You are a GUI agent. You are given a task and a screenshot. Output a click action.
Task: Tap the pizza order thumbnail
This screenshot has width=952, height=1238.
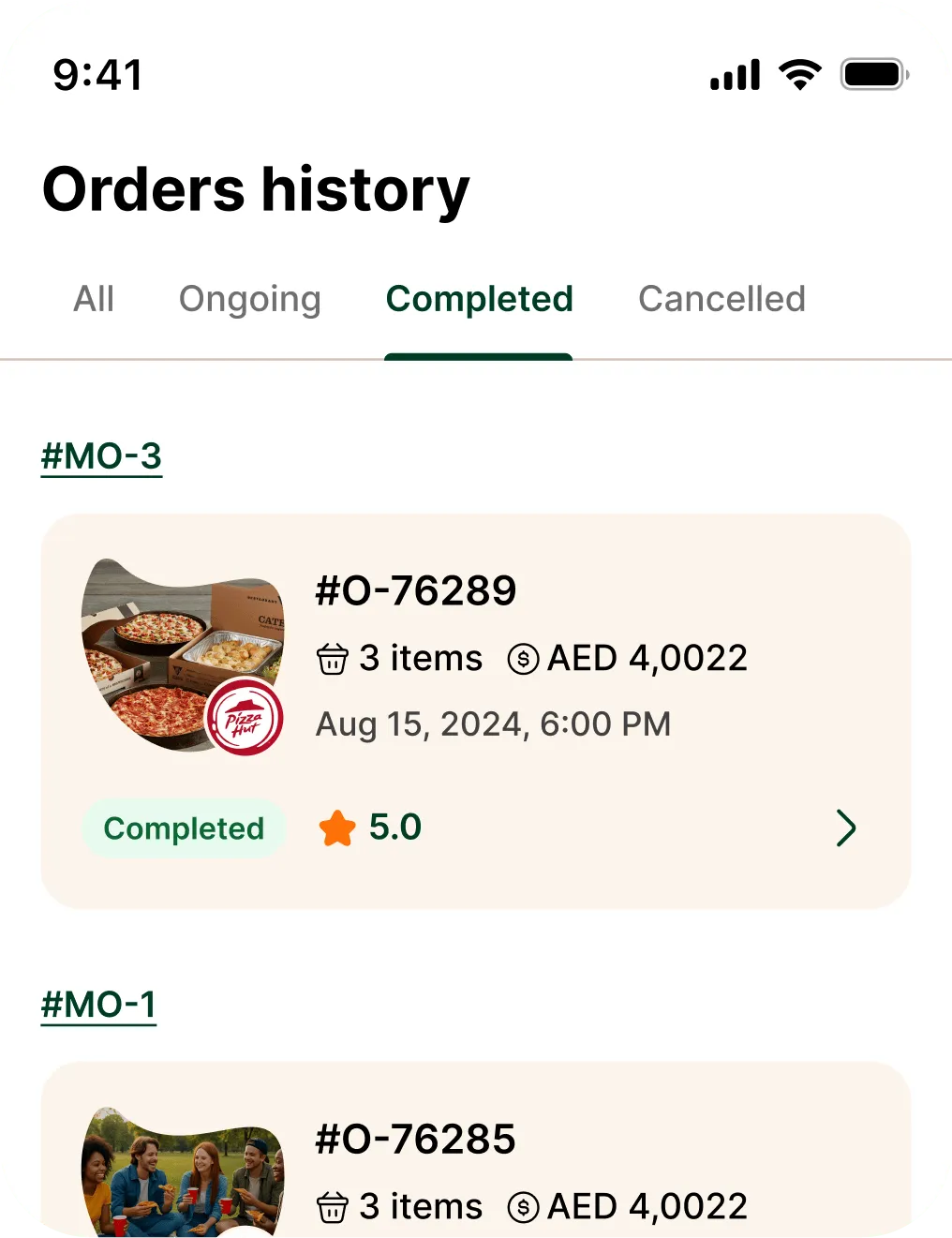[x=159, y=647]
